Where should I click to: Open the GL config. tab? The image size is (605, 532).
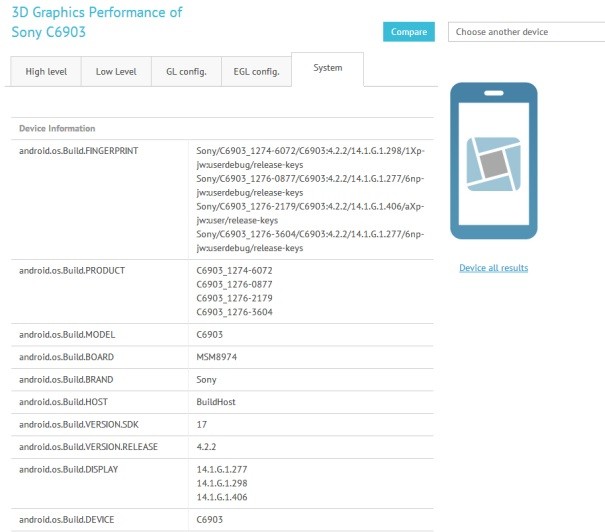click(186, 72)
